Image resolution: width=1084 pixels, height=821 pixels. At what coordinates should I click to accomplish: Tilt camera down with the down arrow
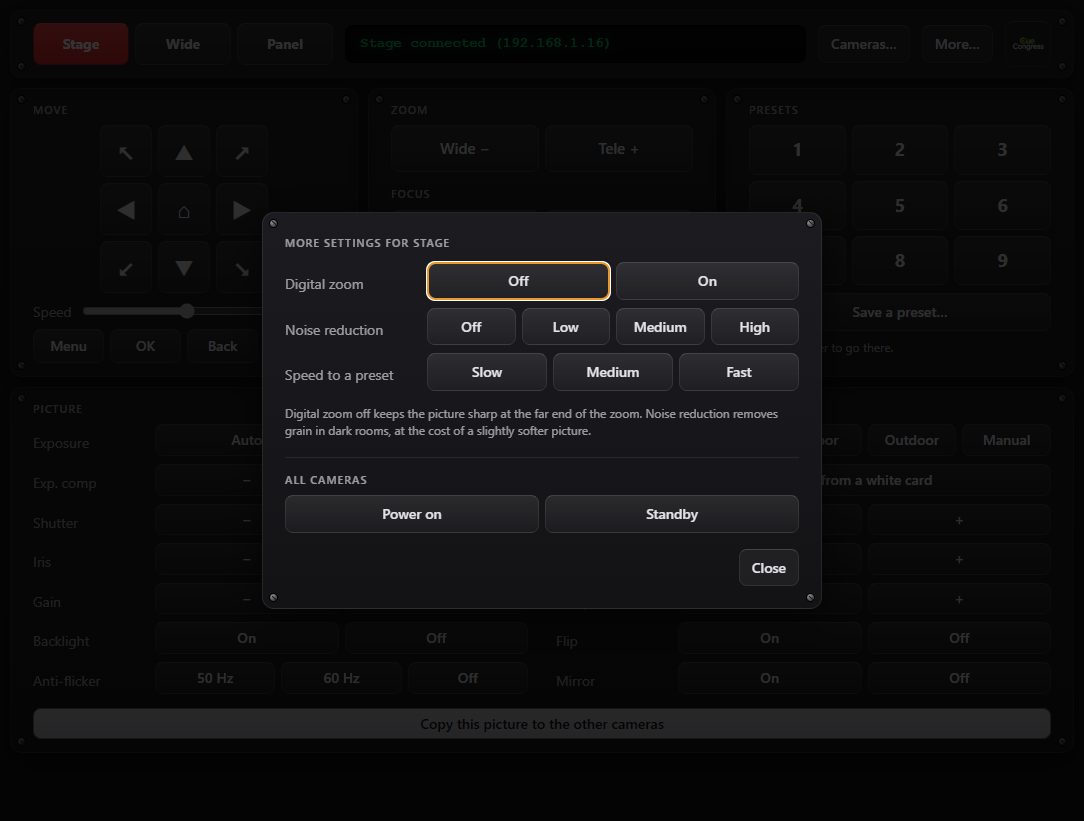click(x=184, y=267)
